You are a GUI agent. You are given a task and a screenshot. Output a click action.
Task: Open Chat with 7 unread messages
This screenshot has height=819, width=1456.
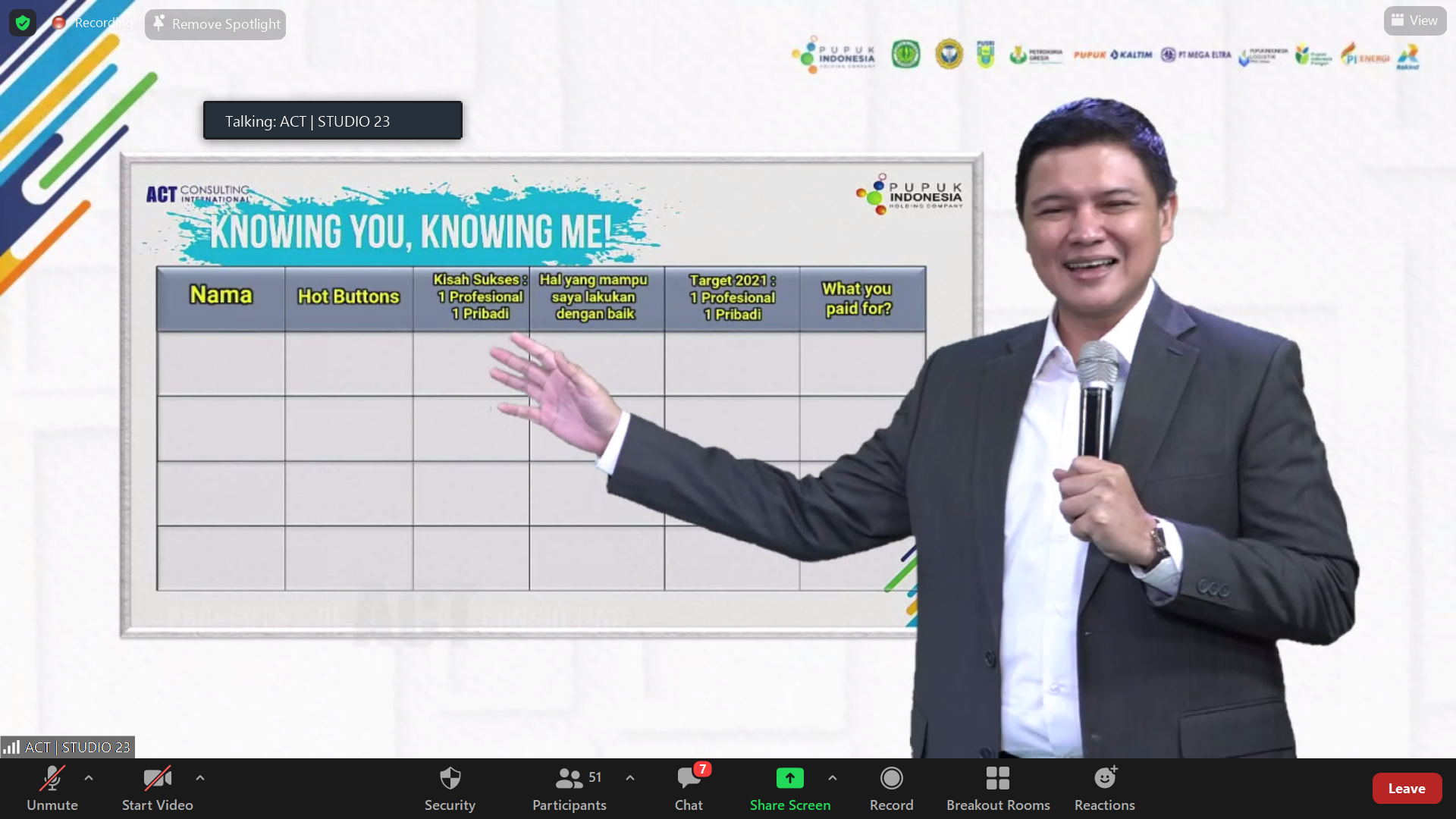pyautogui.click(x=689, y=779)
